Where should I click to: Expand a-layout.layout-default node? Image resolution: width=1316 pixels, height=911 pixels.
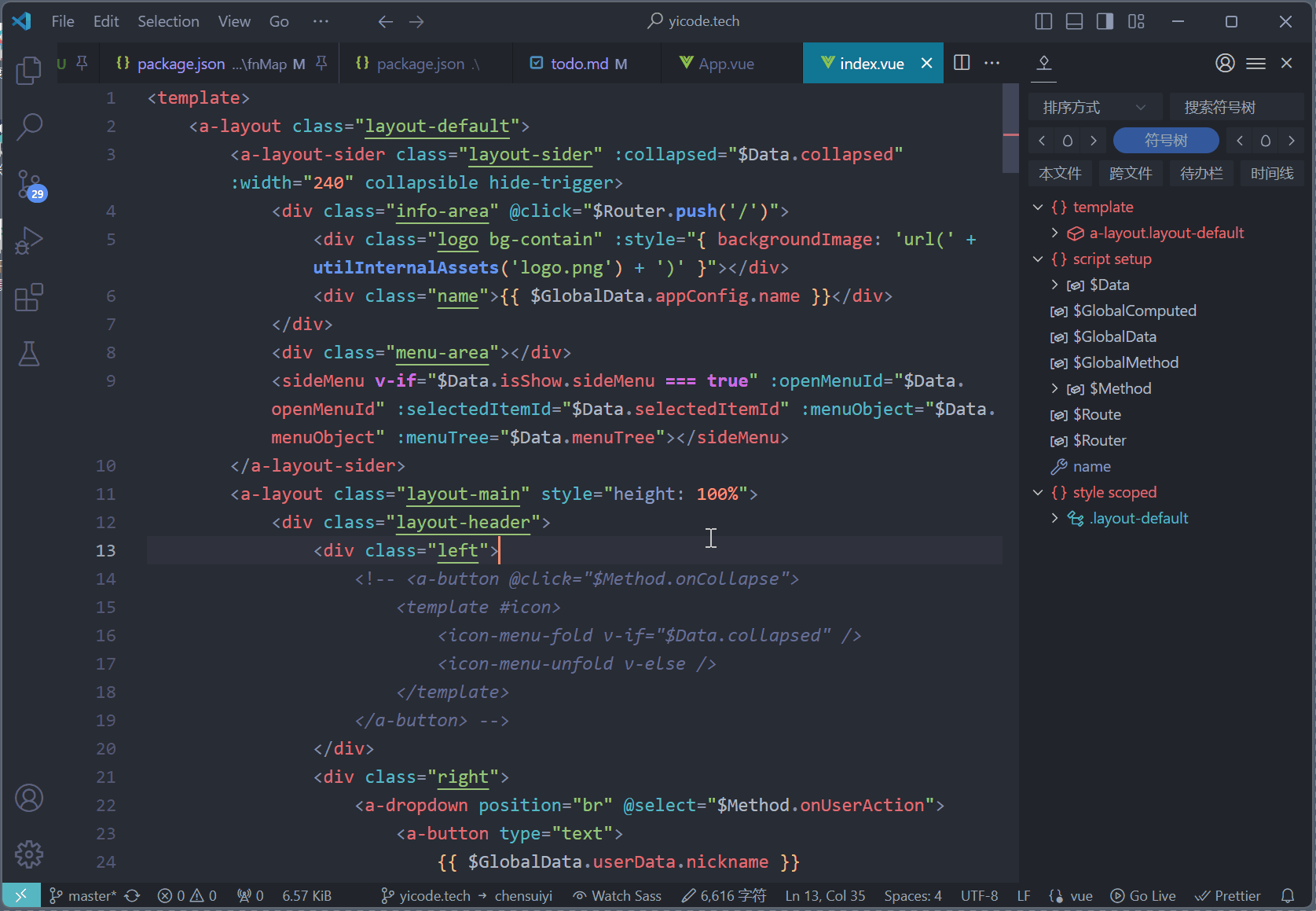(x=1054, y=233)
